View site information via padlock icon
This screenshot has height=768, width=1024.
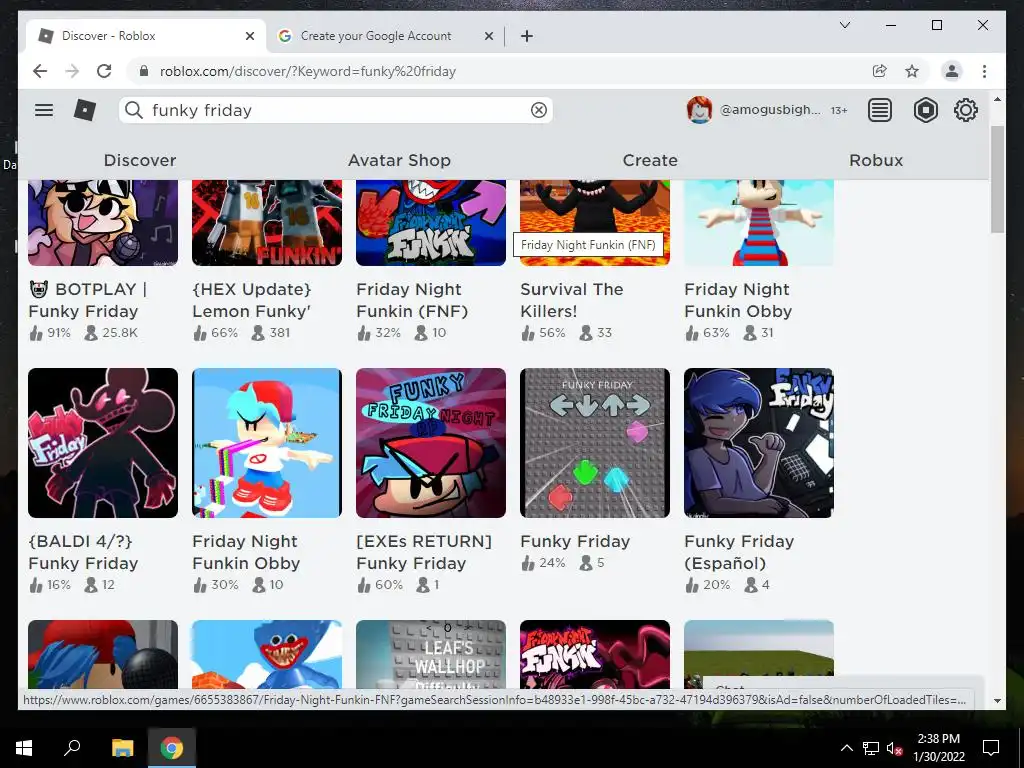pos(144,71)
